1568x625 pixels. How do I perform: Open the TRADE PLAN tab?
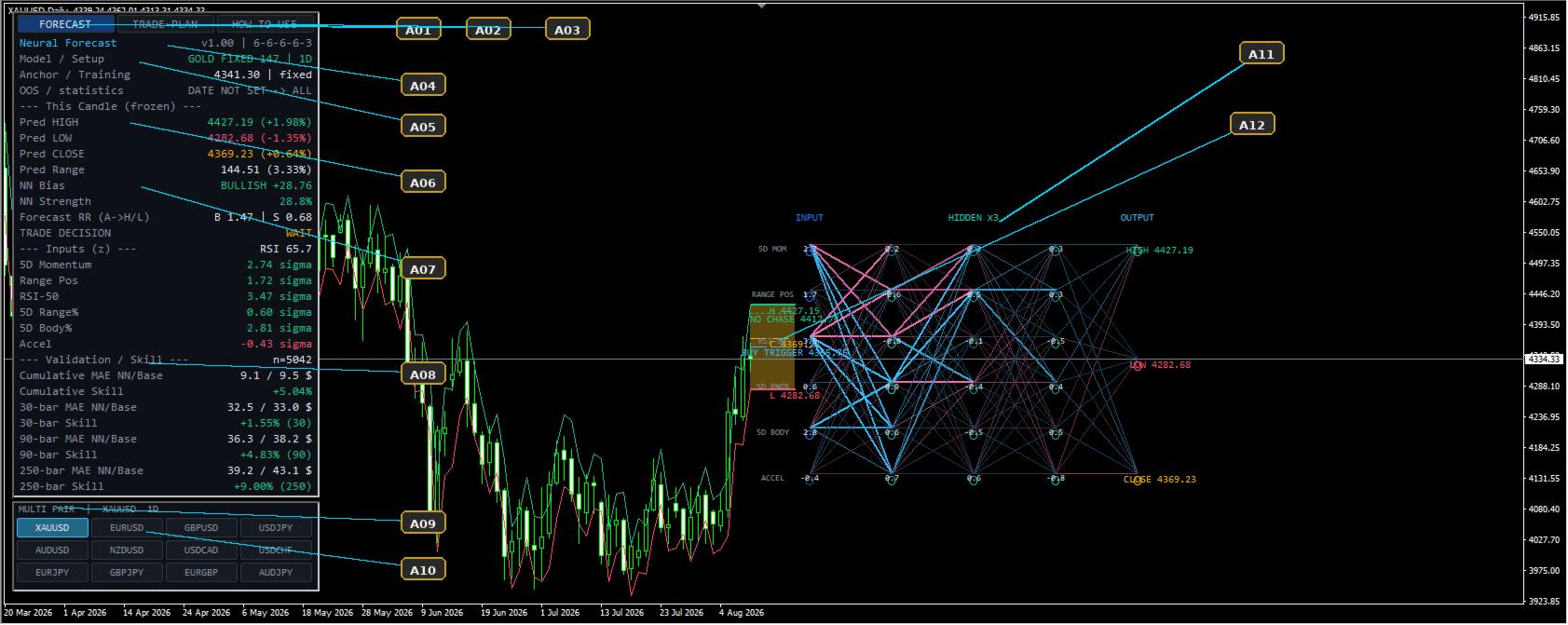[165, 24]
